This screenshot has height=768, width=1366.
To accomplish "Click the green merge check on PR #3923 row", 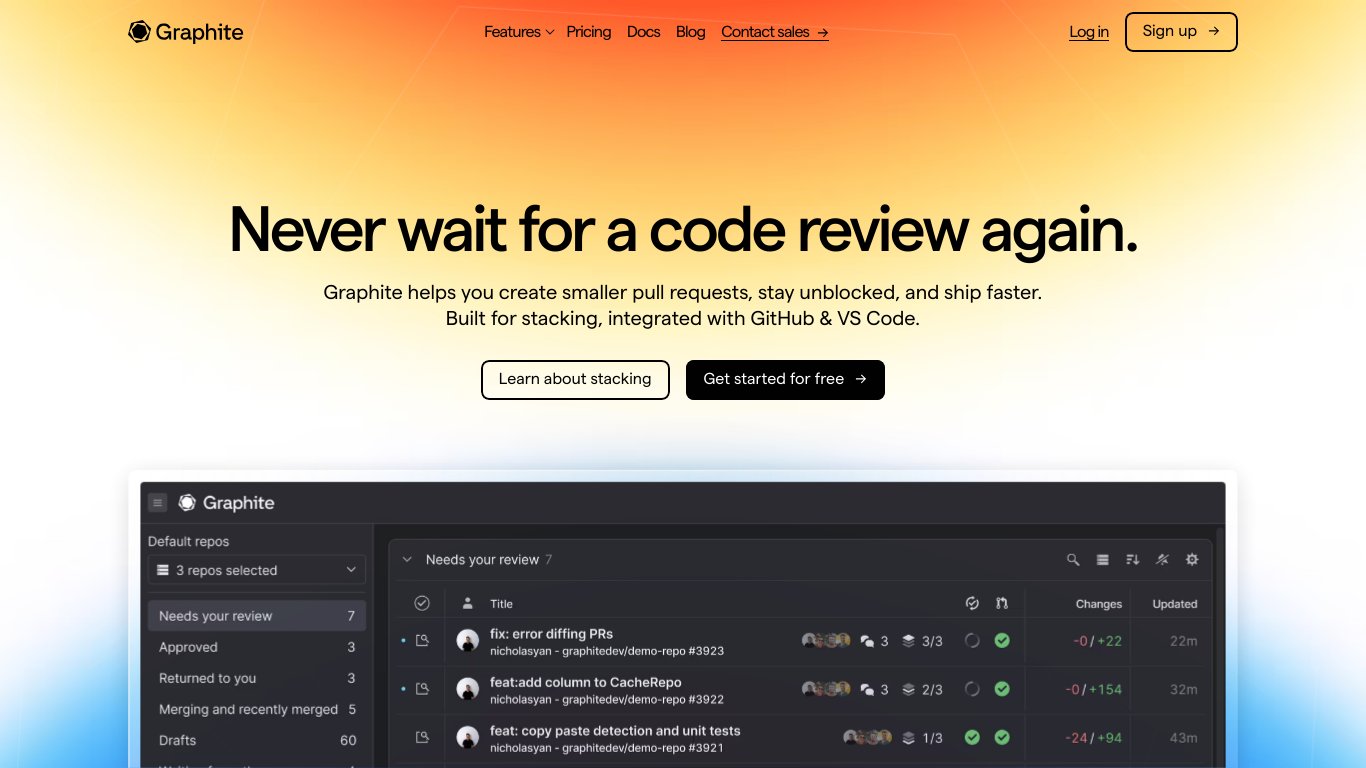I will tap(1002, 640).
